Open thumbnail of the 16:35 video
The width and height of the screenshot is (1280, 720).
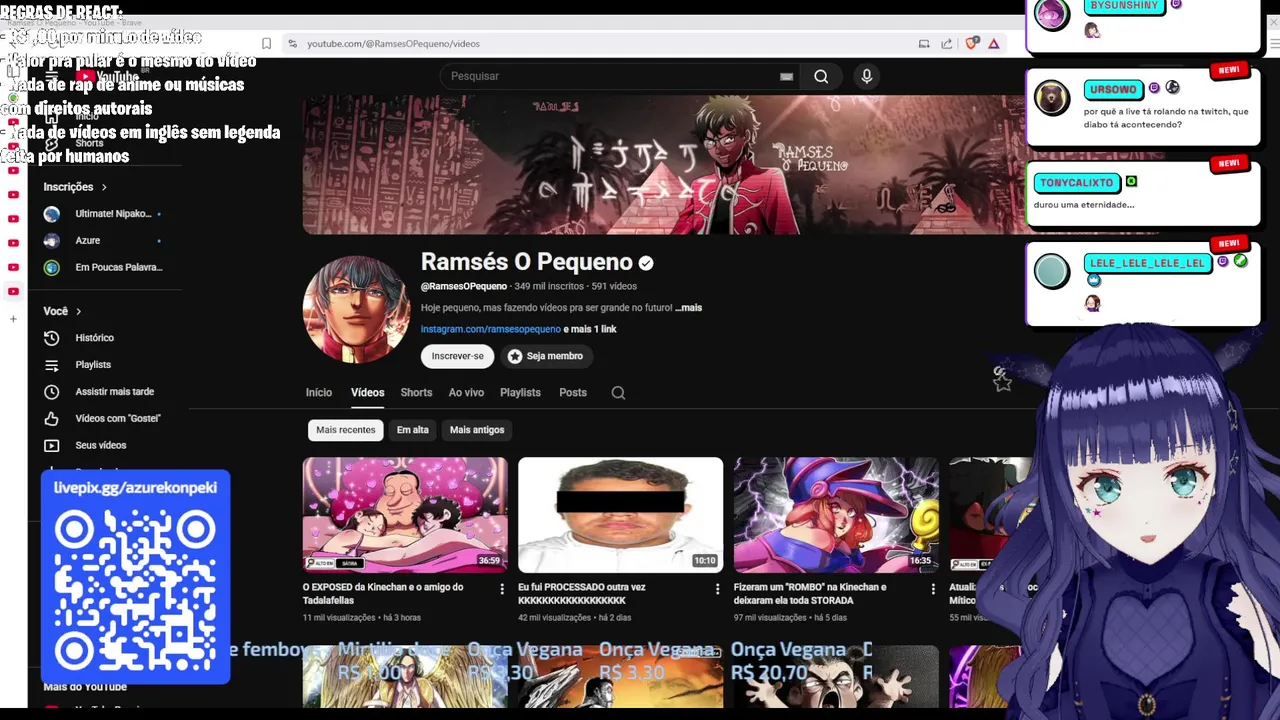click(836, 515)
